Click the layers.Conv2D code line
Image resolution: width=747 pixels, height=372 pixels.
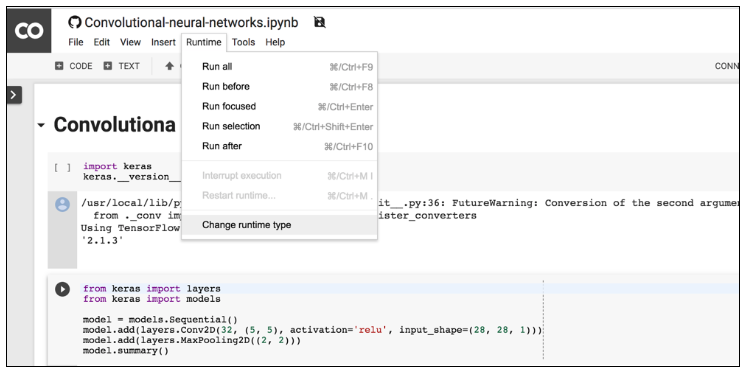(313, 330)
